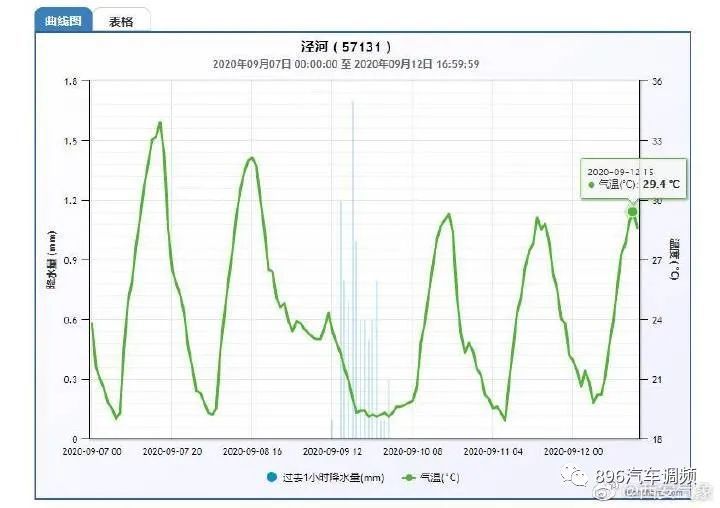
Task: Click x-axis label 2020-09-09 12
Action: pos(332,452)
